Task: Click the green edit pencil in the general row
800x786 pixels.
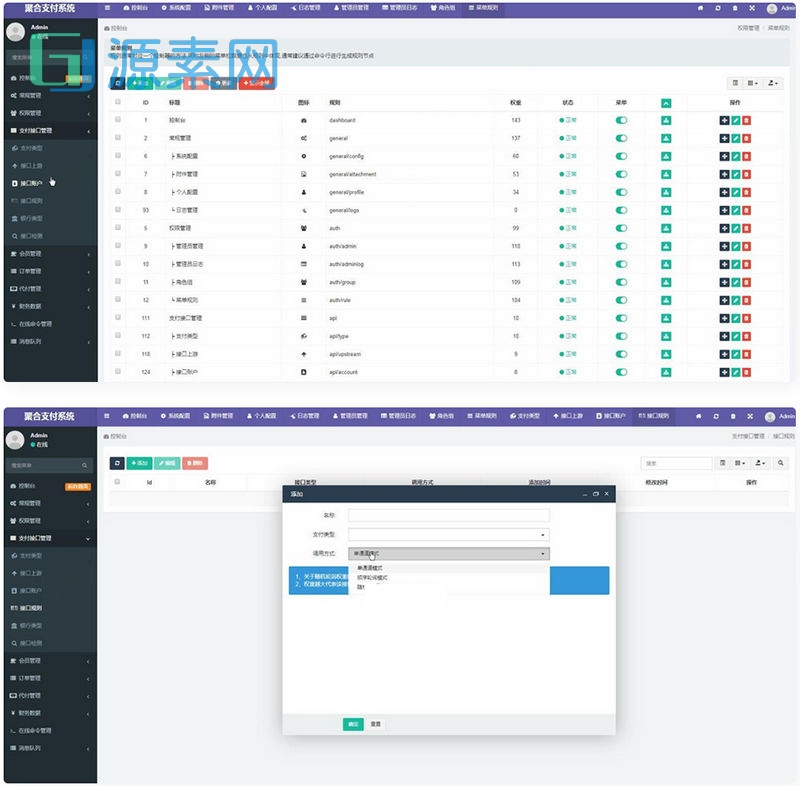Action: 735,138
